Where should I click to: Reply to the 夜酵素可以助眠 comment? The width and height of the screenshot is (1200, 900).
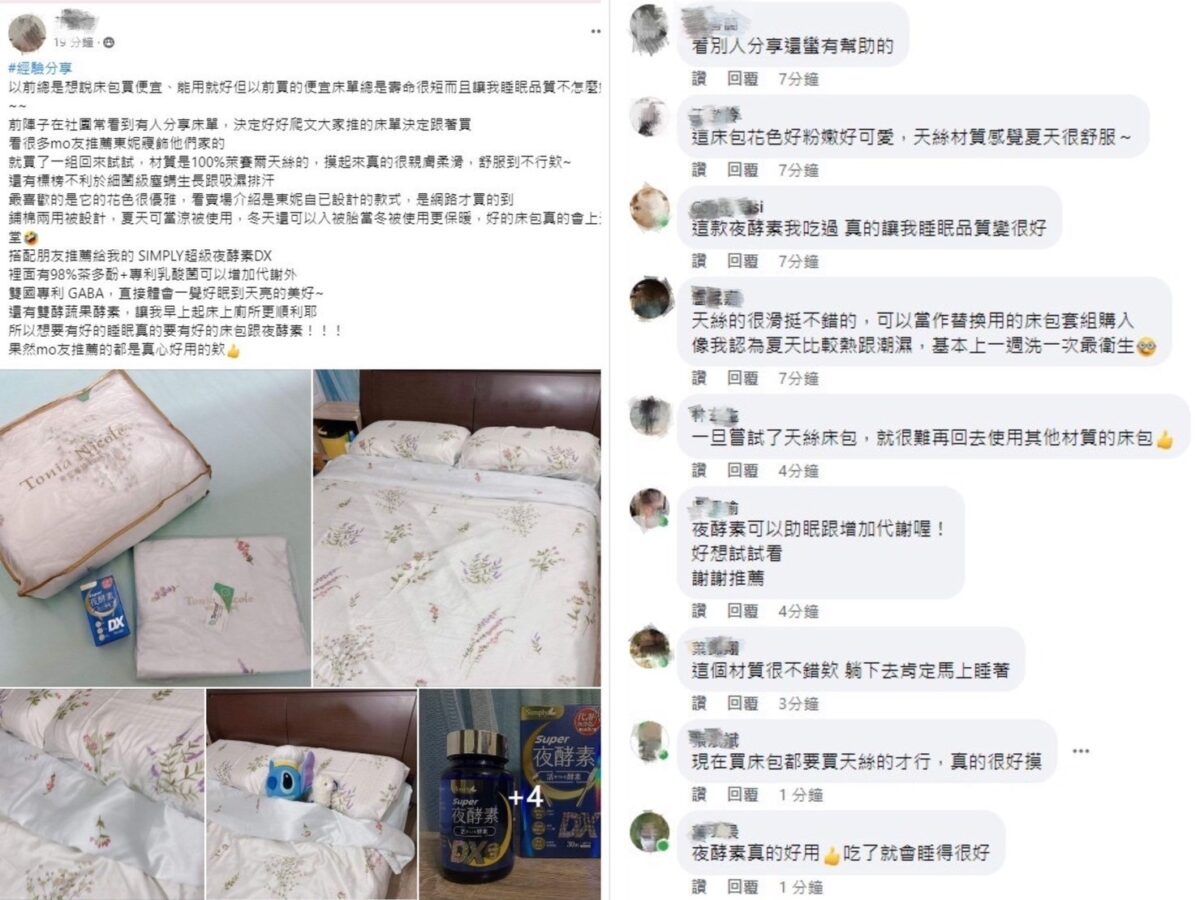pyautogui.click(x=743, y=610)
